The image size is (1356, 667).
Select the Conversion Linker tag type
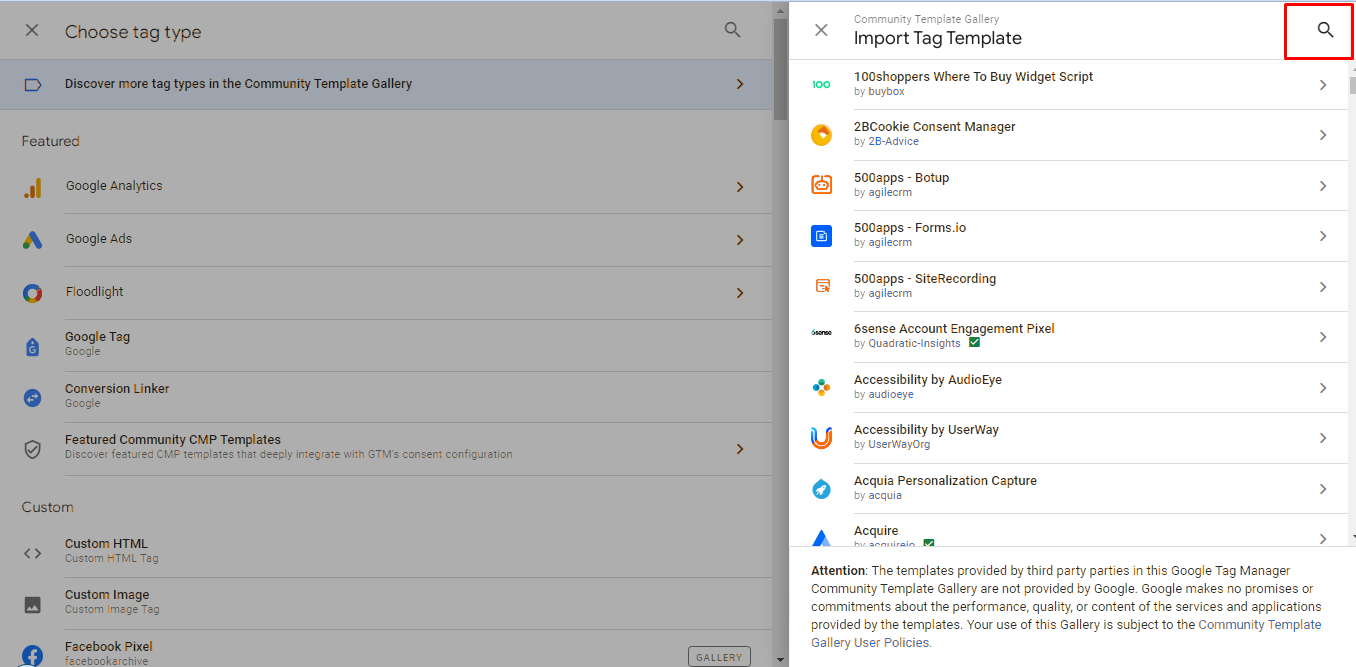coord(386,397)
